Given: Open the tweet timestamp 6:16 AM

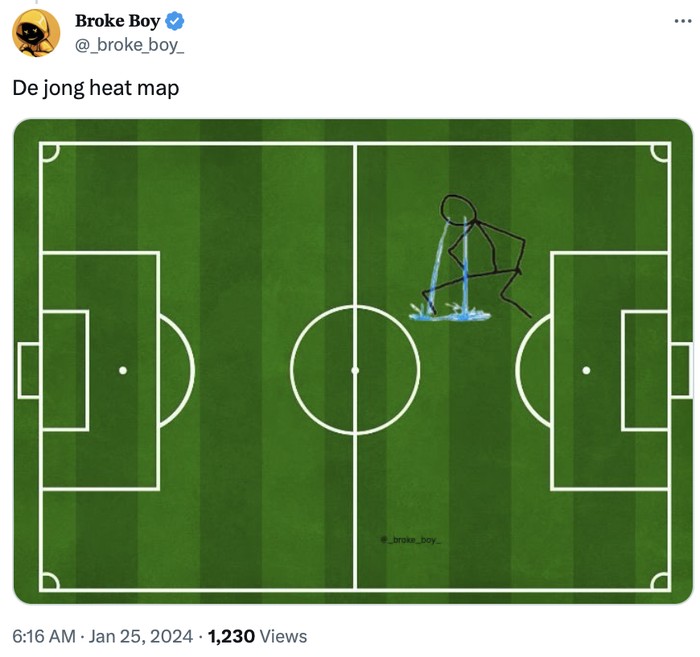Looking at the screenshot, I should click(x=43, y=636).
